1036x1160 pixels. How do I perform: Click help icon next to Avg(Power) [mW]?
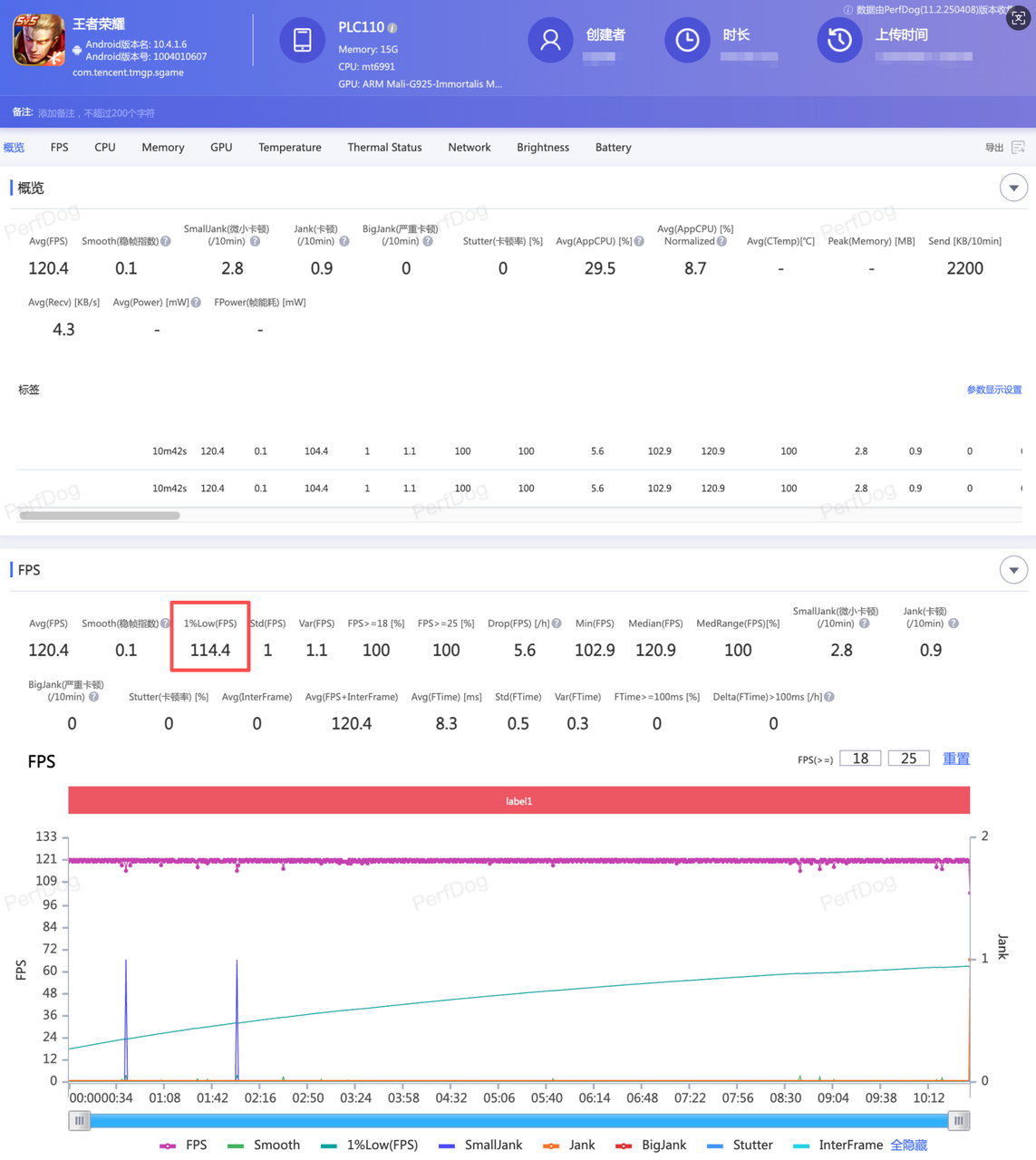[x=196, y=303]
